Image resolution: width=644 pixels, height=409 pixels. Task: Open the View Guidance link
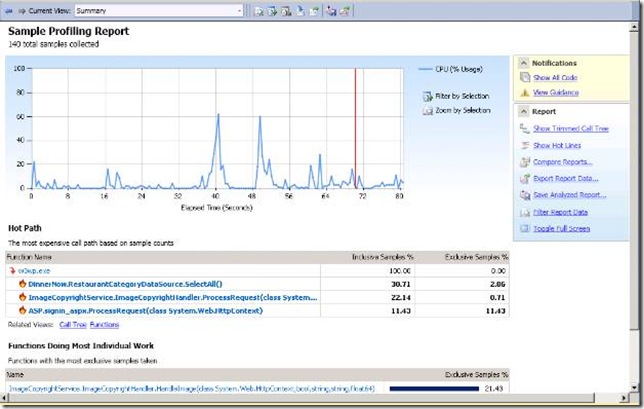click(556, 92)
